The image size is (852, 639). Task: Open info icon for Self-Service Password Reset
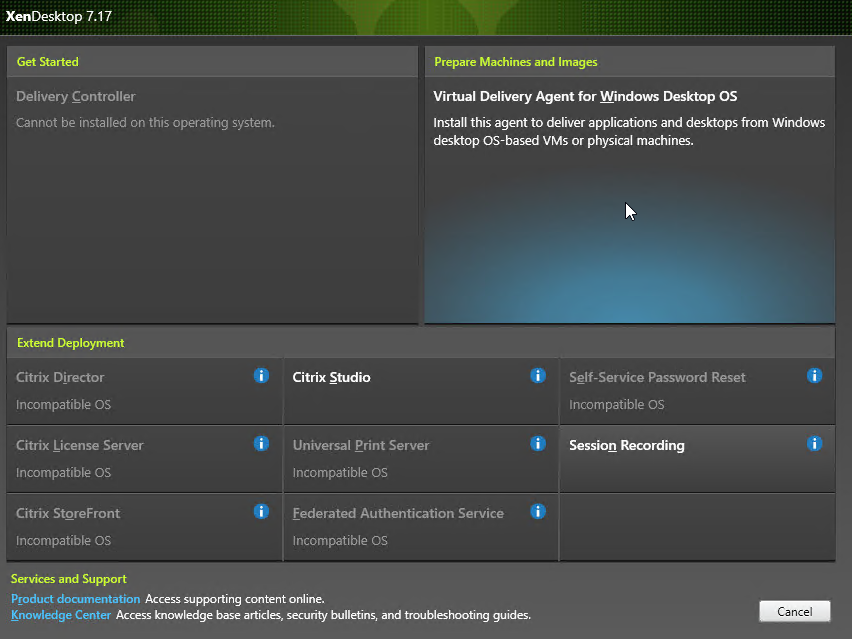point(815,375)
